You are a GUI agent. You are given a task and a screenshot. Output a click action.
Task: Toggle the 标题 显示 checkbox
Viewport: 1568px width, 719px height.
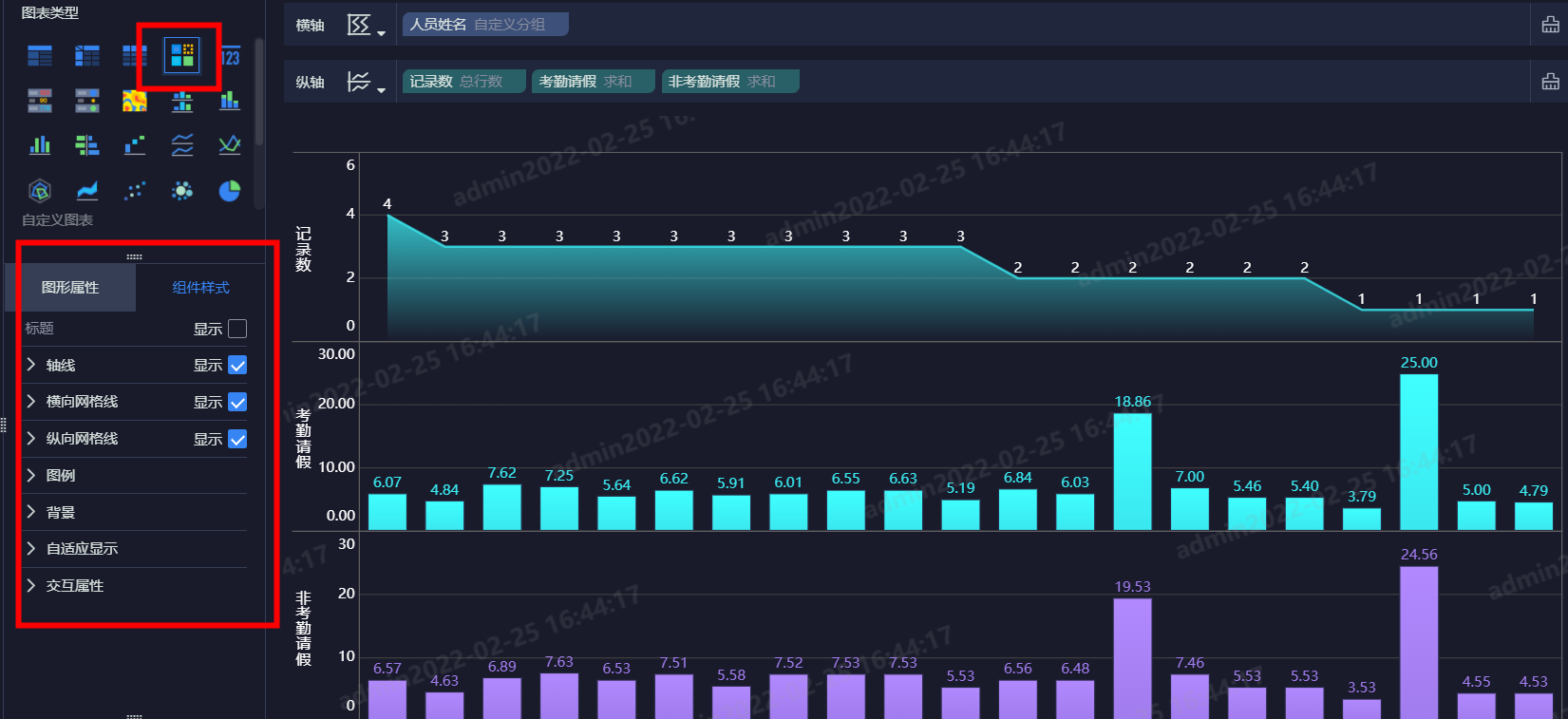[237, 329]
